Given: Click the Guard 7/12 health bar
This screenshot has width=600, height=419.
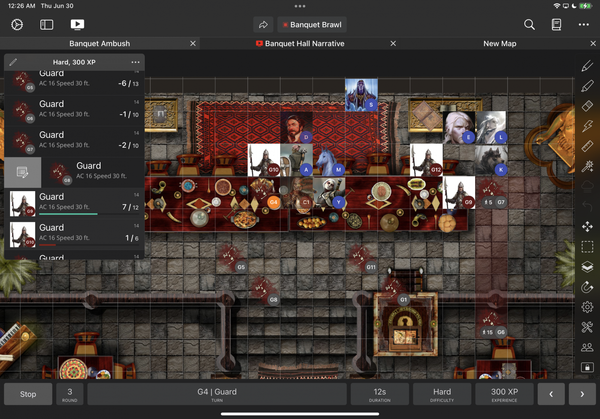Looking at the screenshot, I should 68,214.
